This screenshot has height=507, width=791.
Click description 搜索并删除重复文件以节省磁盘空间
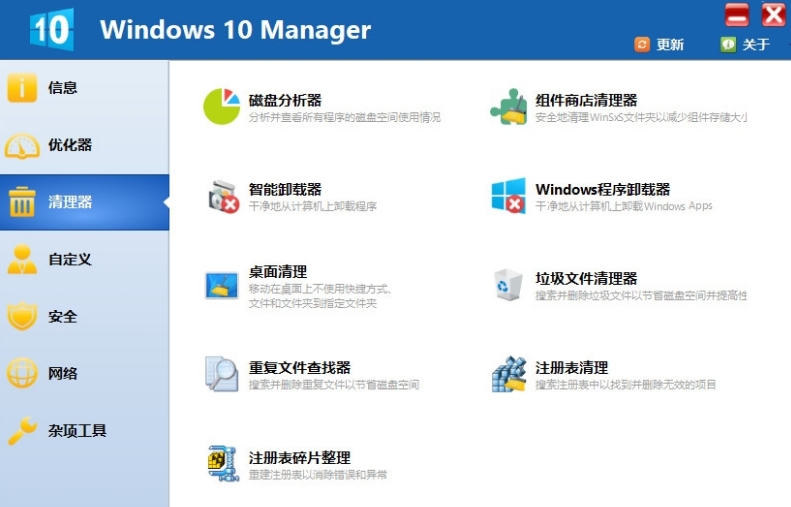point(334,385)
